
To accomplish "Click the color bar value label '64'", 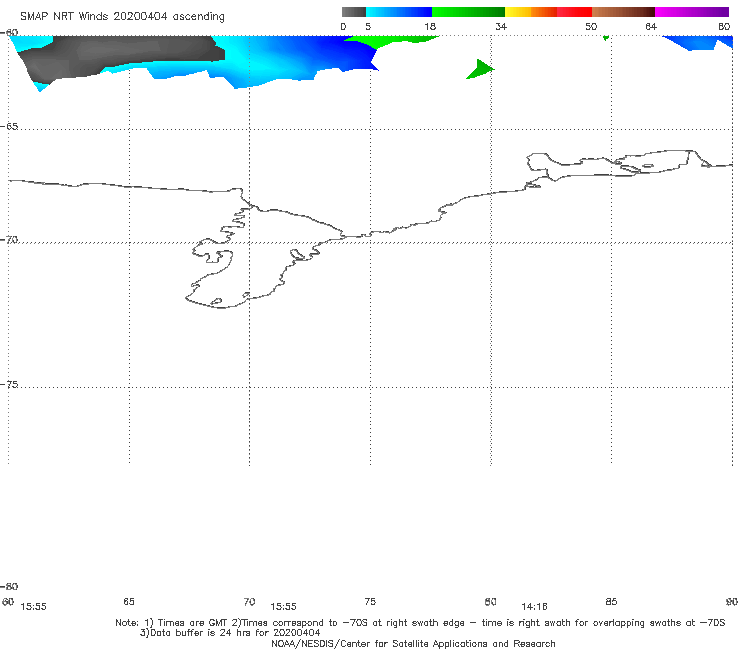I will [651, 27].
